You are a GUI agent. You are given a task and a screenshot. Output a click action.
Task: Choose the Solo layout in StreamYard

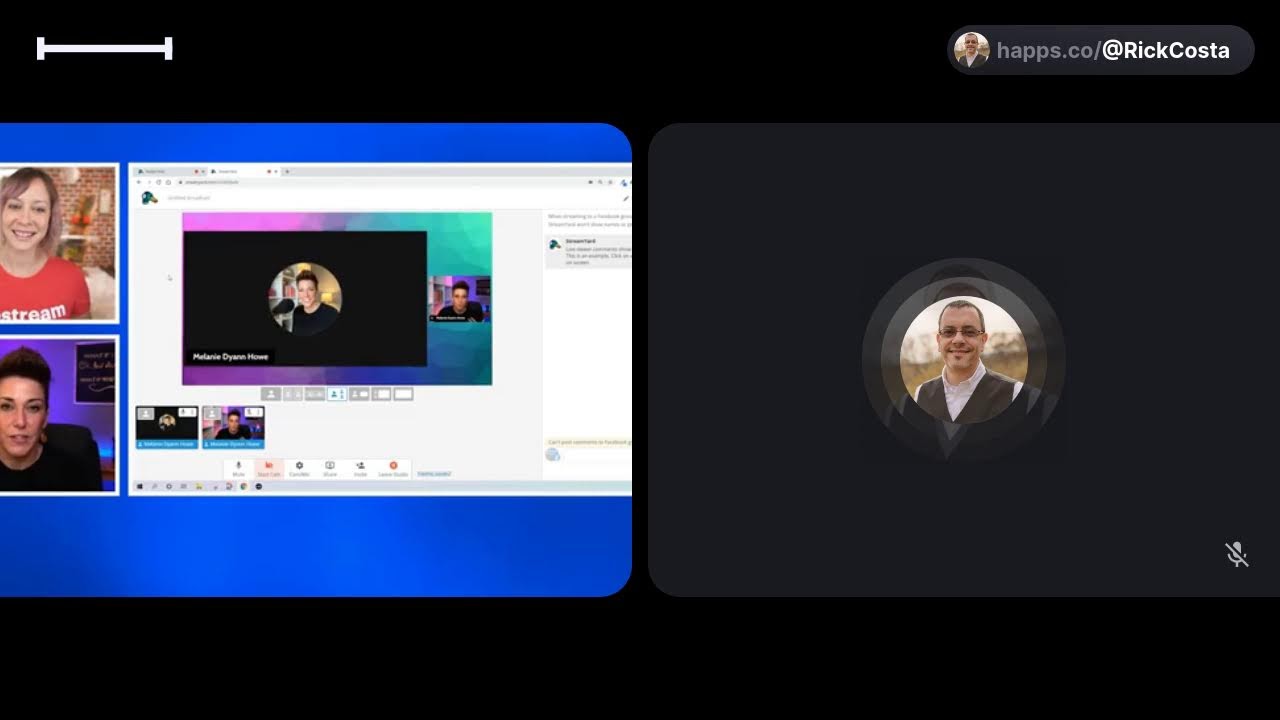271,394
